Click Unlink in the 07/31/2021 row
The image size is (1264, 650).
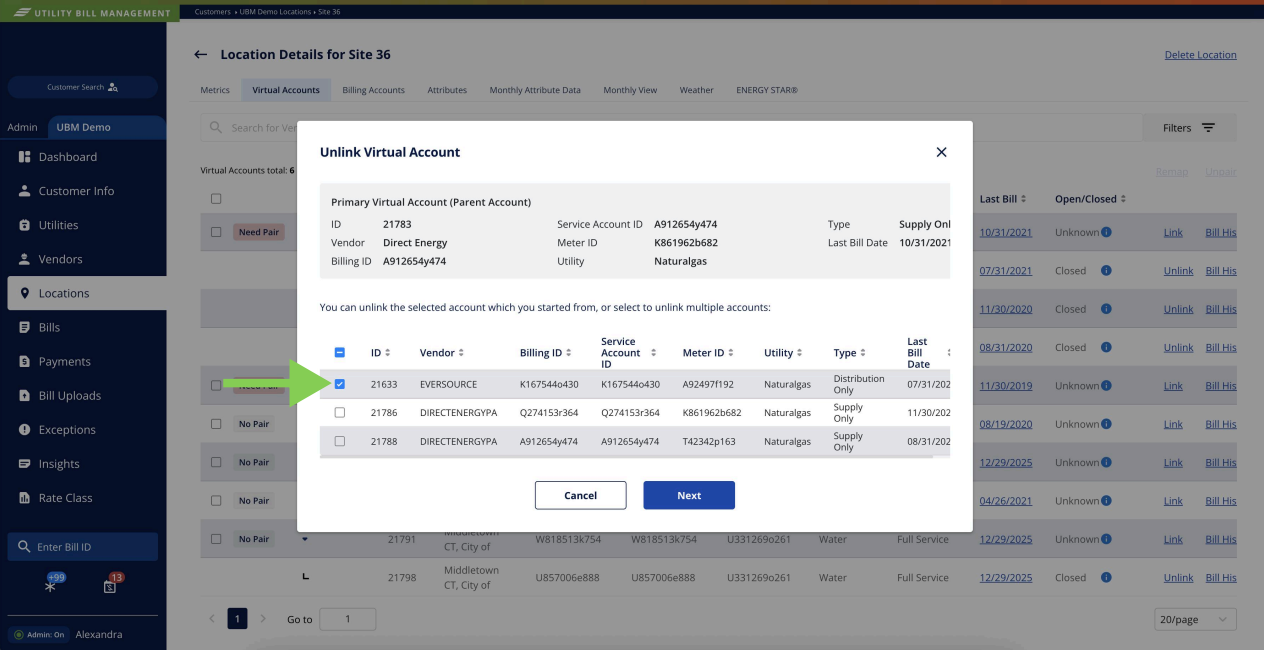pos(1179,271)
